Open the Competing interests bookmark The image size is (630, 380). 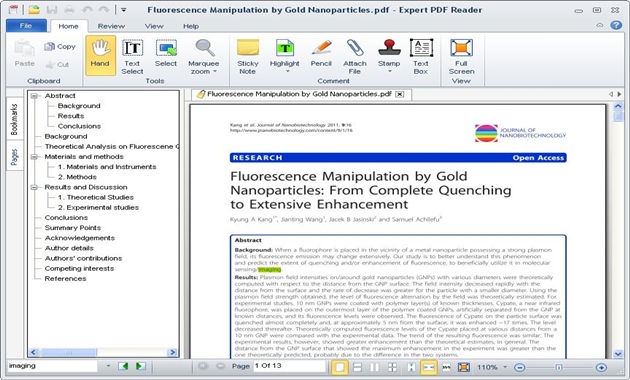(x=79, y=268)
